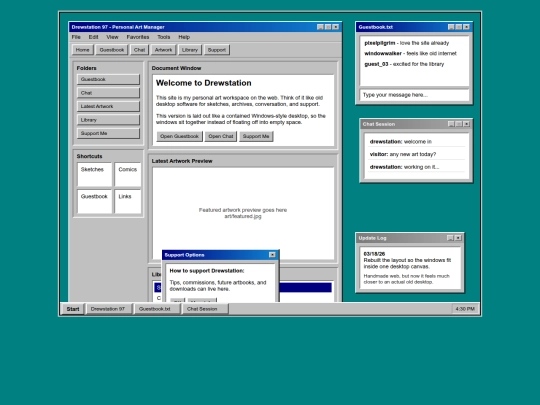Image resolution: width=540 pixels, height=405 pixels.
Task: Switch to Guestbook.txt taskbar item
Action: (x=157, y=309)
